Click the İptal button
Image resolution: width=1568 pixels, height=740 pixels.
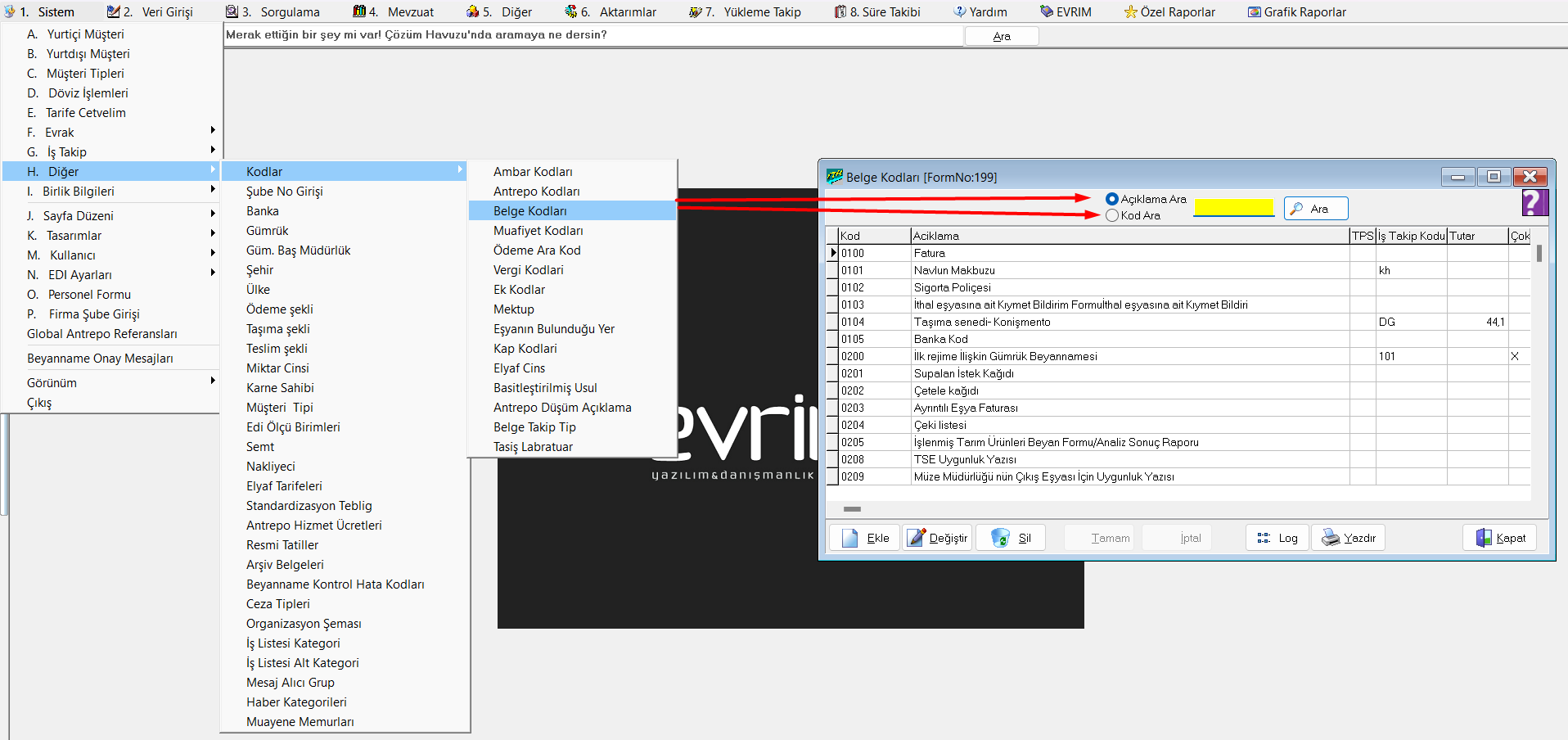[1178, 538]
